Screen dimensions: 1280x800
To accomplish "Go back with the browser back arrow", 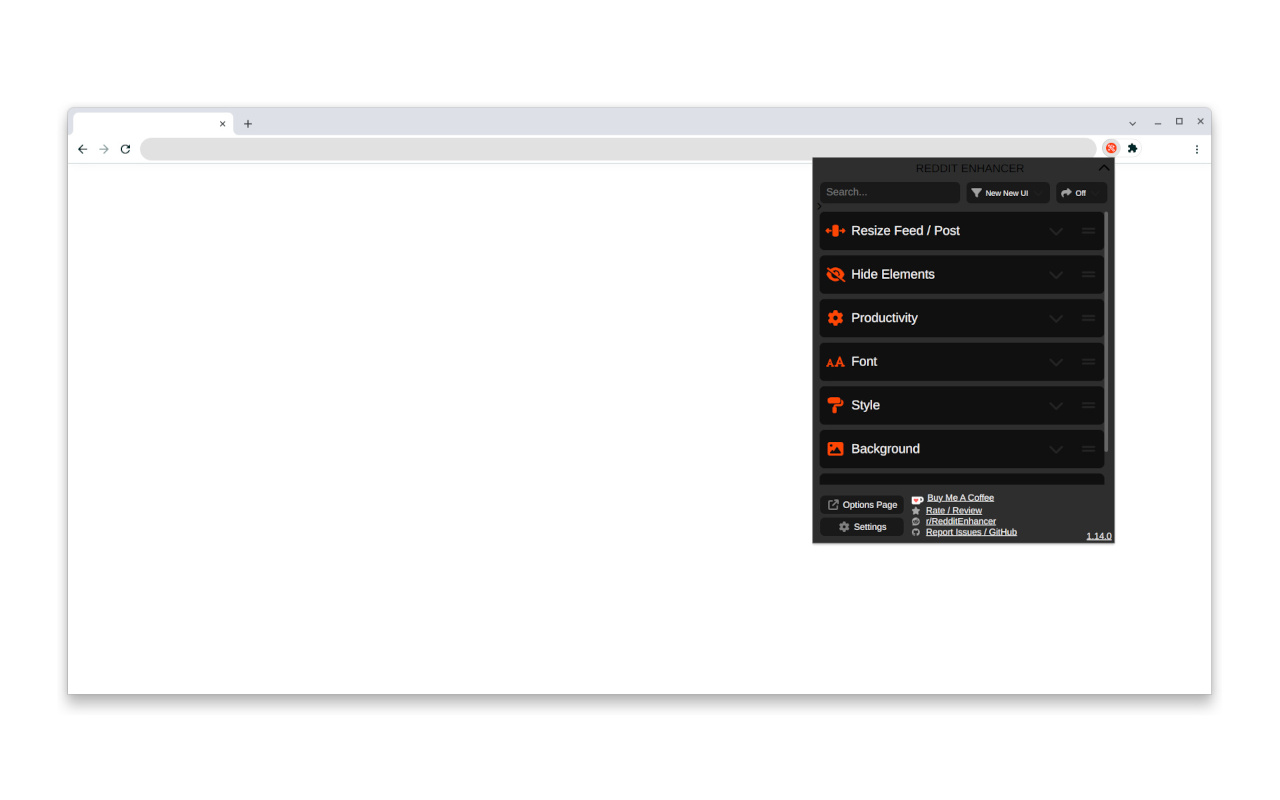I will (x=82, y=149).
